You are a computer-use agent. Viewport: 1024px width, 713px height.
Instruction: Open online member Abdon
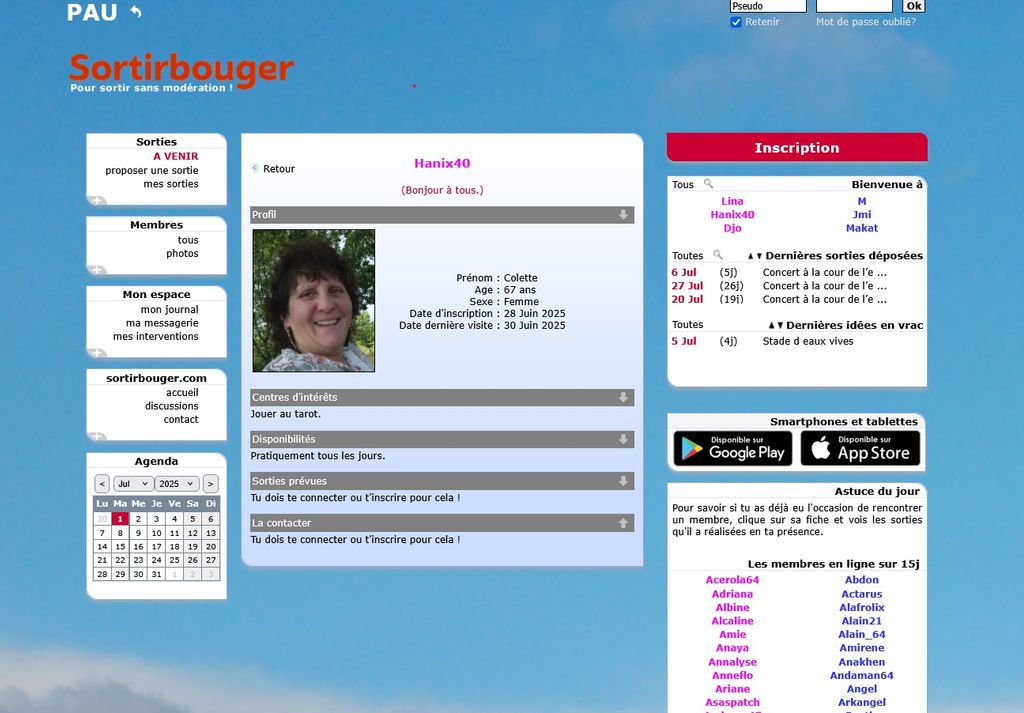[861, 580]
